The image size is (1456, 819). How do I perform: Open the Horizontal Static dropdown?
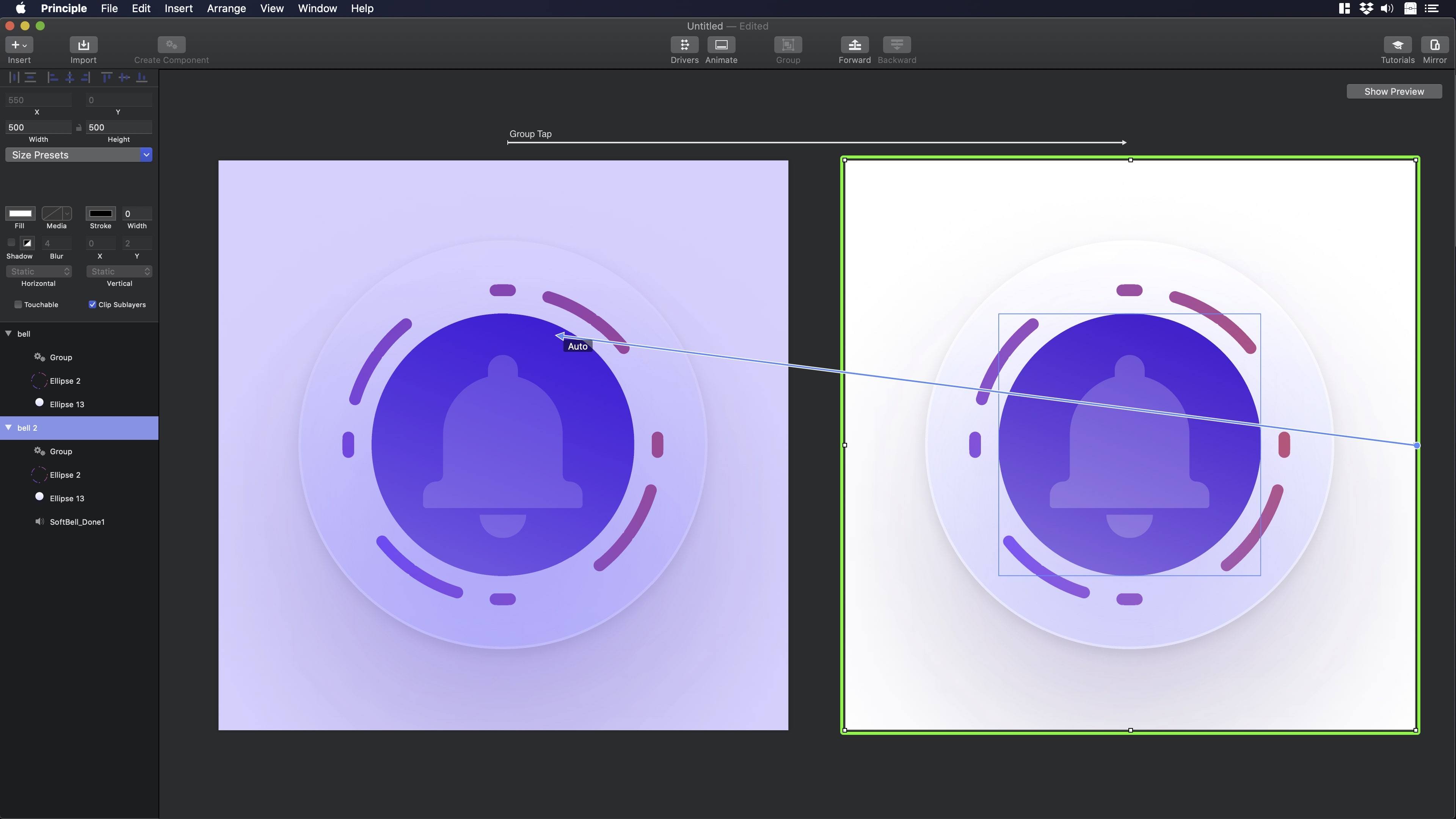(x=38, y=272)
